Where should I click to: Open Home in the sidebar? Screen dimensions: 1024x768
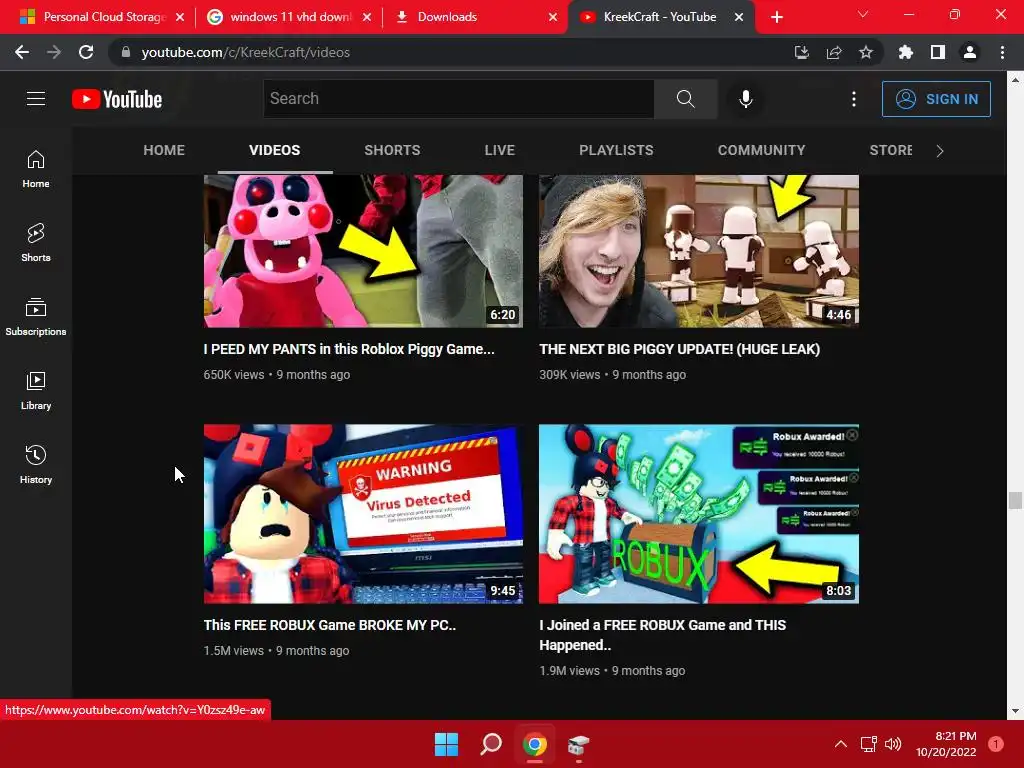(36, 168)
